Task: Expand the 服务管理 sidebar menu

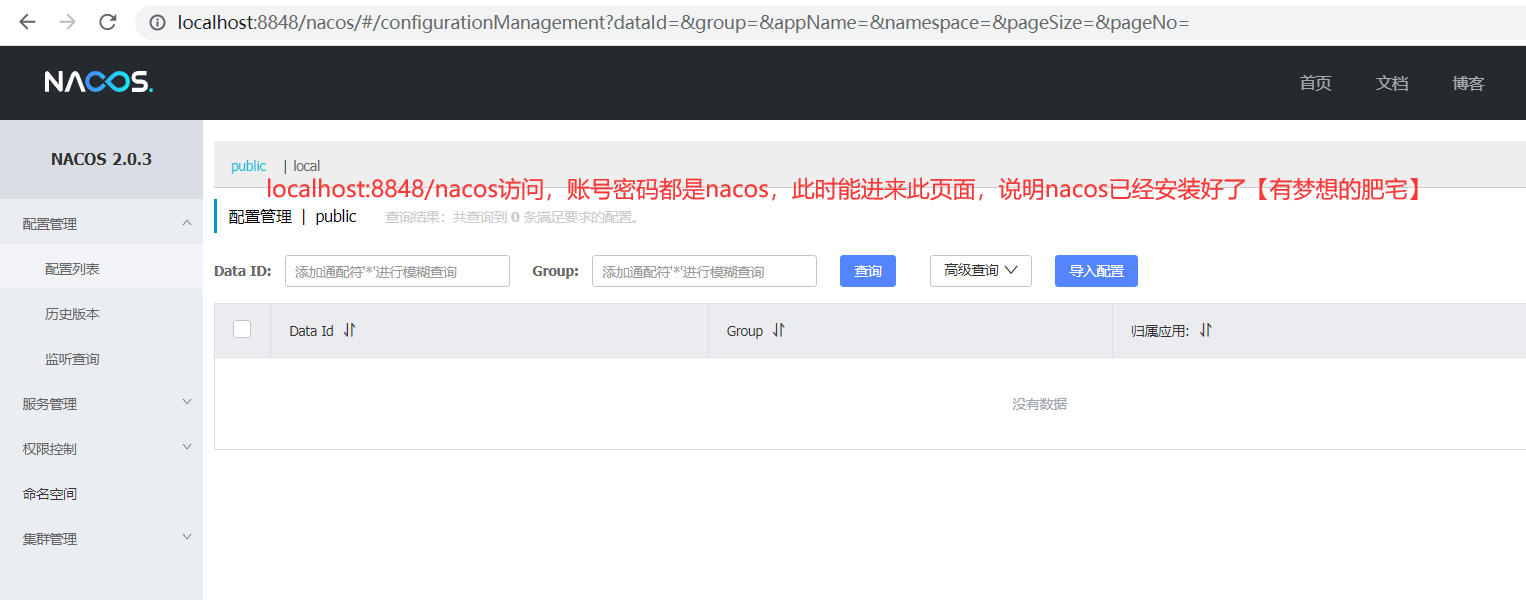Action: [x=101, y=404]
